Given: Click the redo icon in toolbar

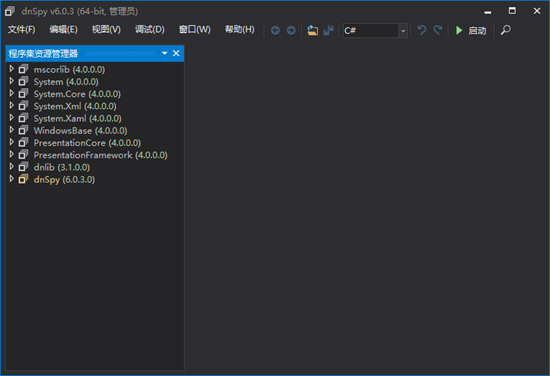Looking at the screenshot, I should [437, 30].
